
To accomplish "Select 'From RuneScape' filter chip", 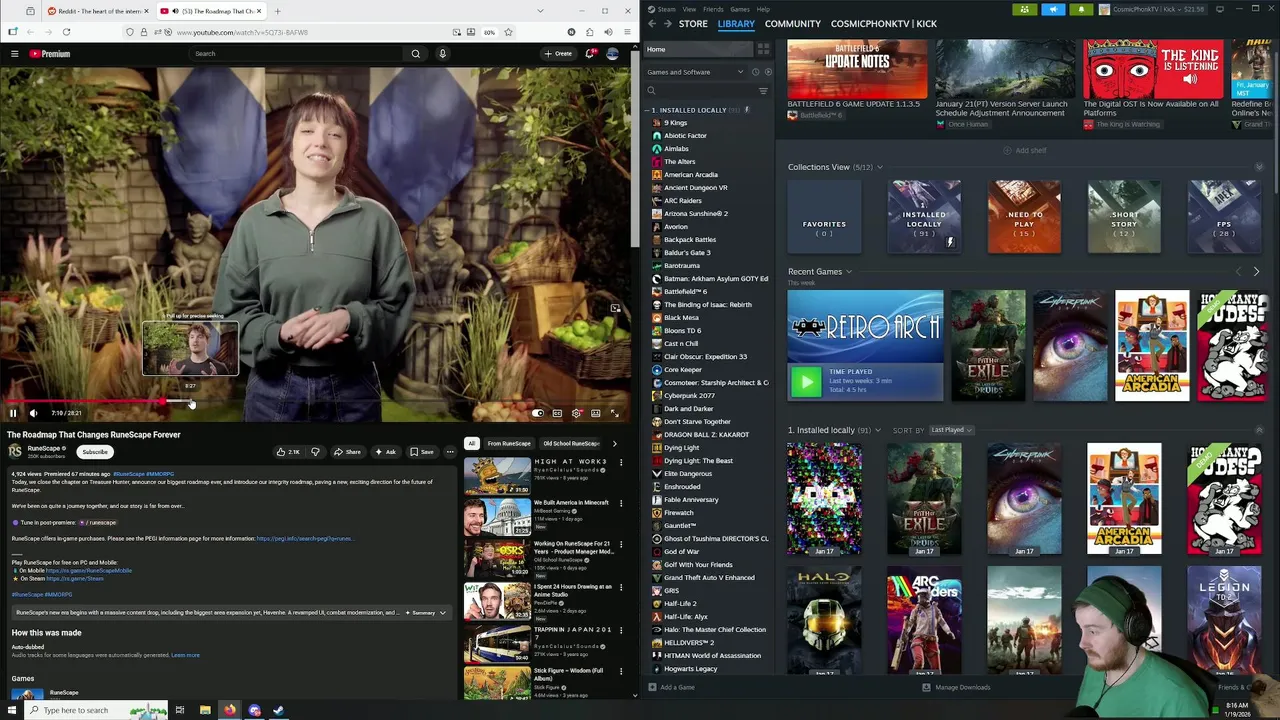I will (x=509, y=443).
